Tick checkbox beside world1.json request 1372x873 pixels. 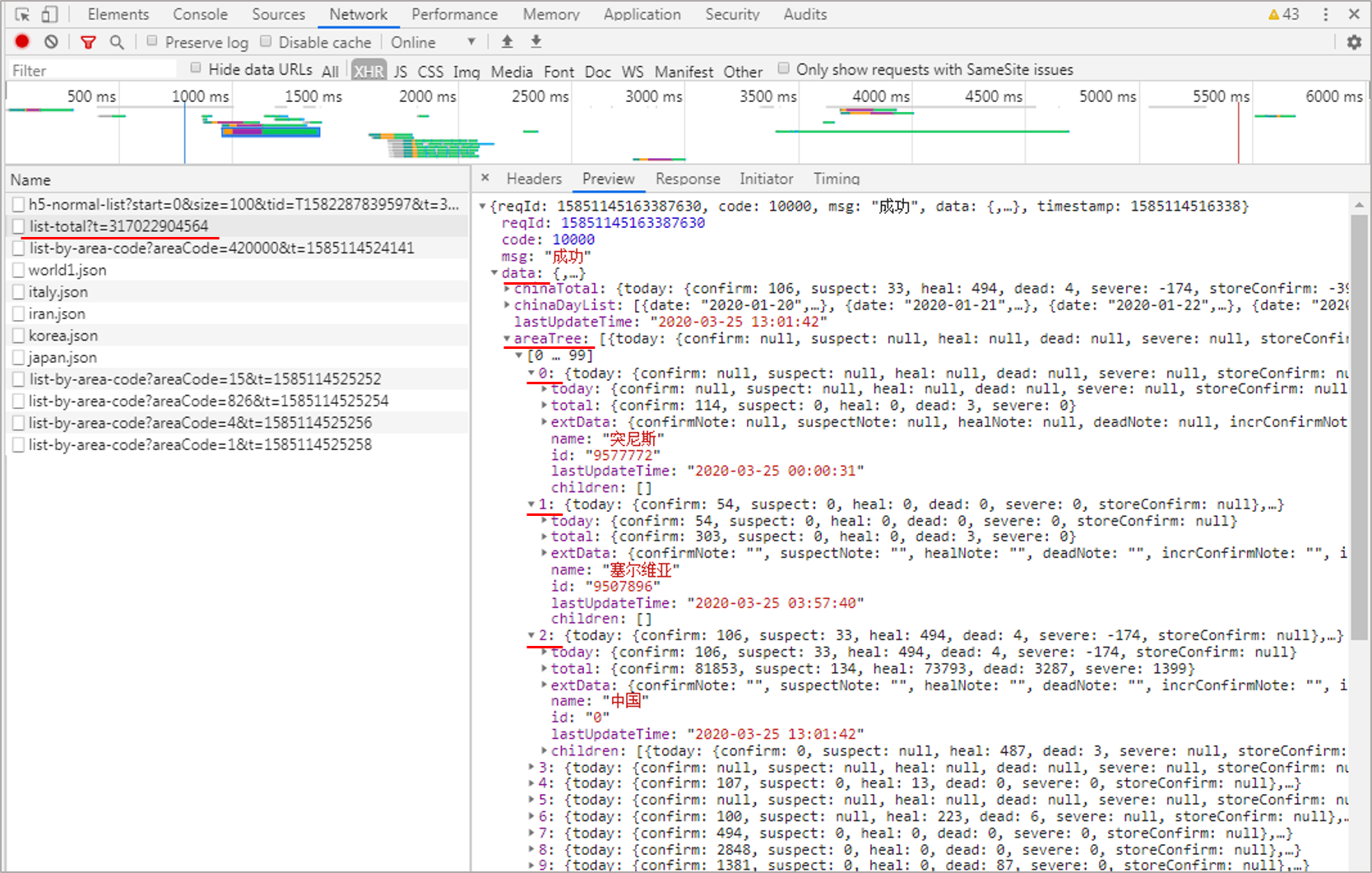(18, 270)
